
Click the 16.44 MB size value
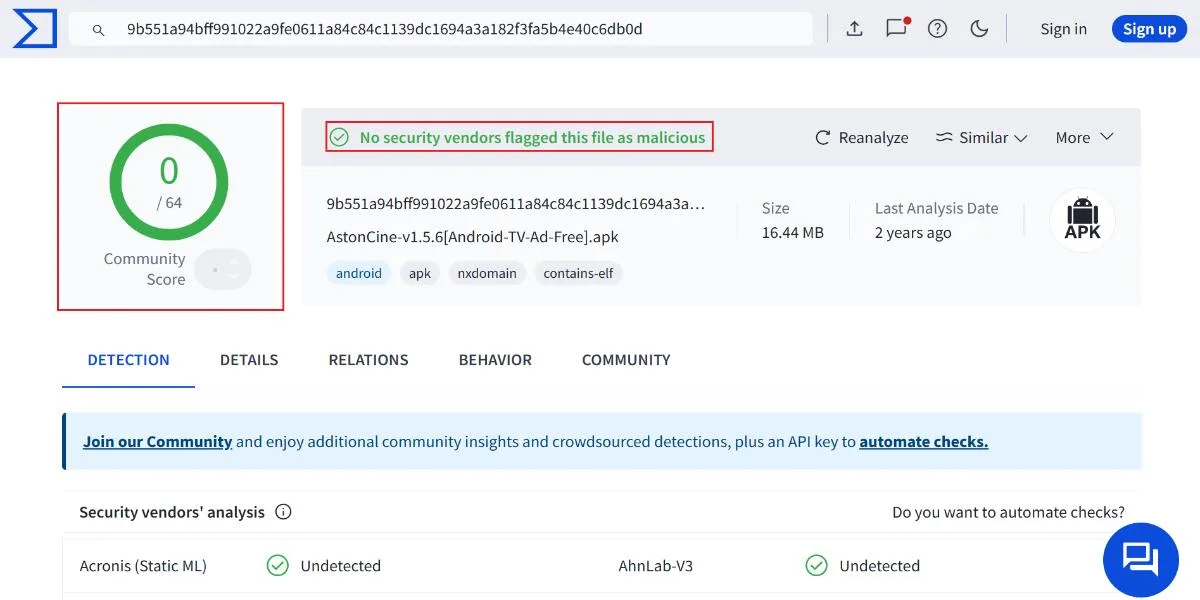click(x=793, y=233)
